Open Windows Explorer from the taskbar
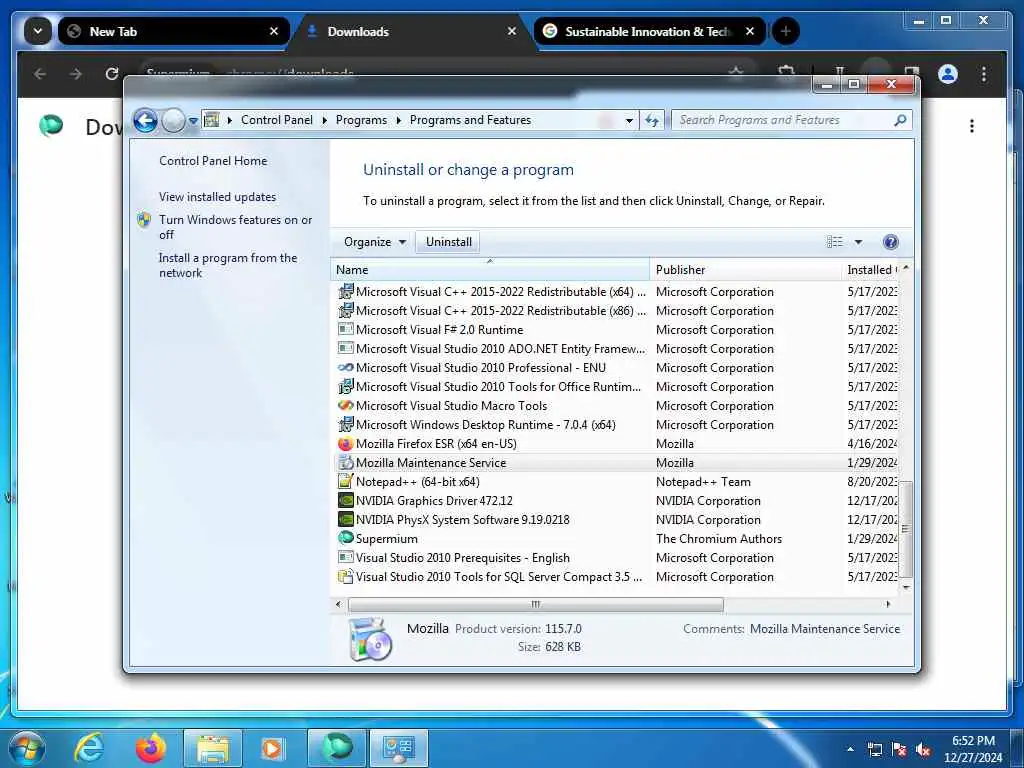The image size is (1024, 768). click(x=213, y=749)
